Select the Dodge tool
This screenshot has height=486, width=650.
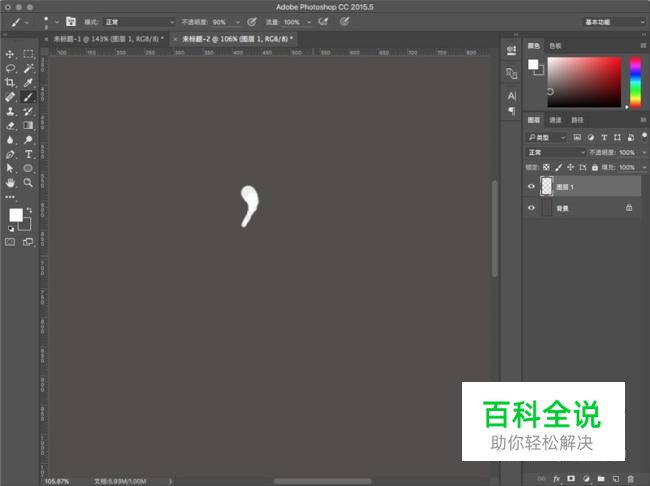[x=28, y=140]
